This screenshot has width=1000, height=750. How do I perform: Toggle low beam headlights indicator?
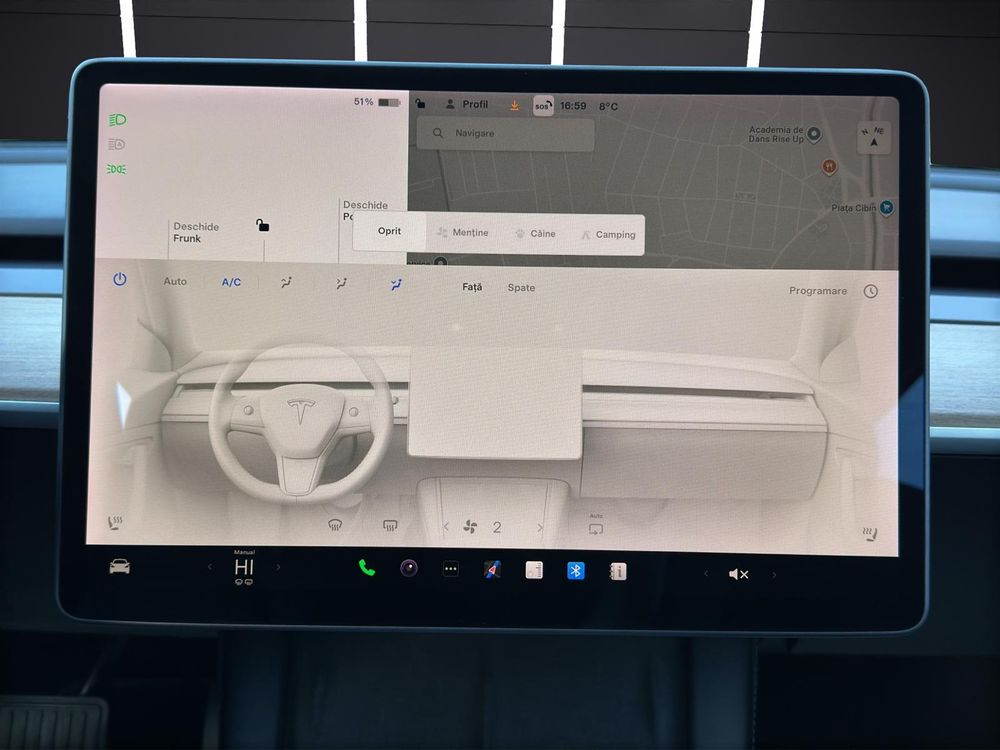[x=117, y=120]
